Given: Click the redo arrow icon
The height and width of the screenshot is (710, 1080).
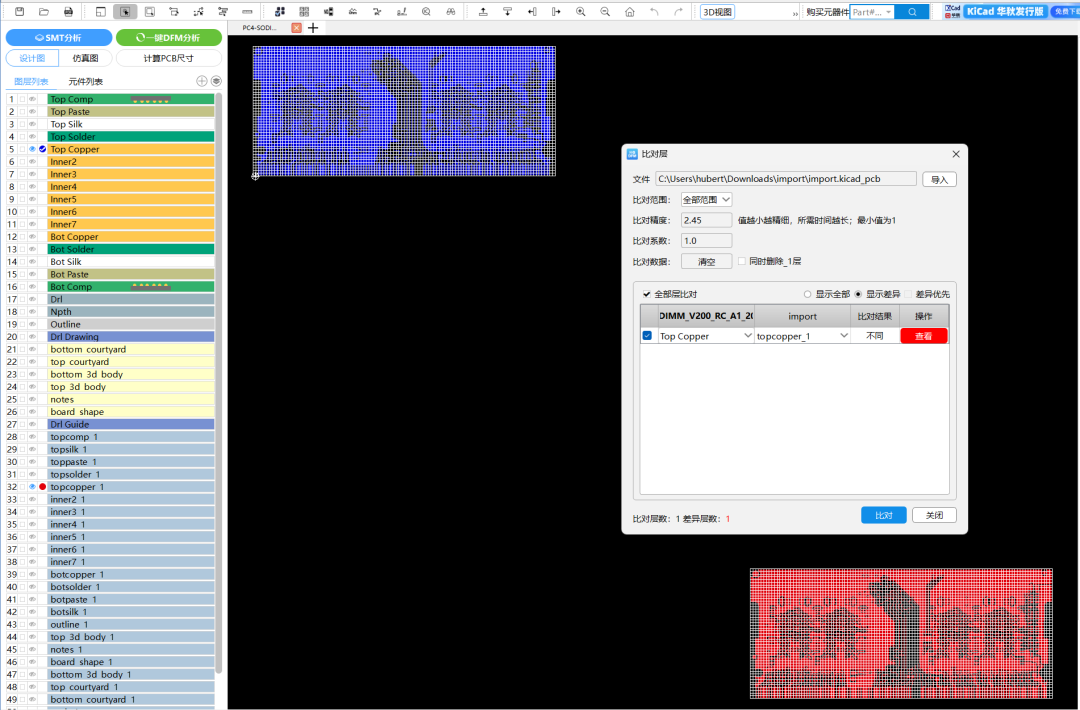Looking at the screenshot, I should pos(678,12).
